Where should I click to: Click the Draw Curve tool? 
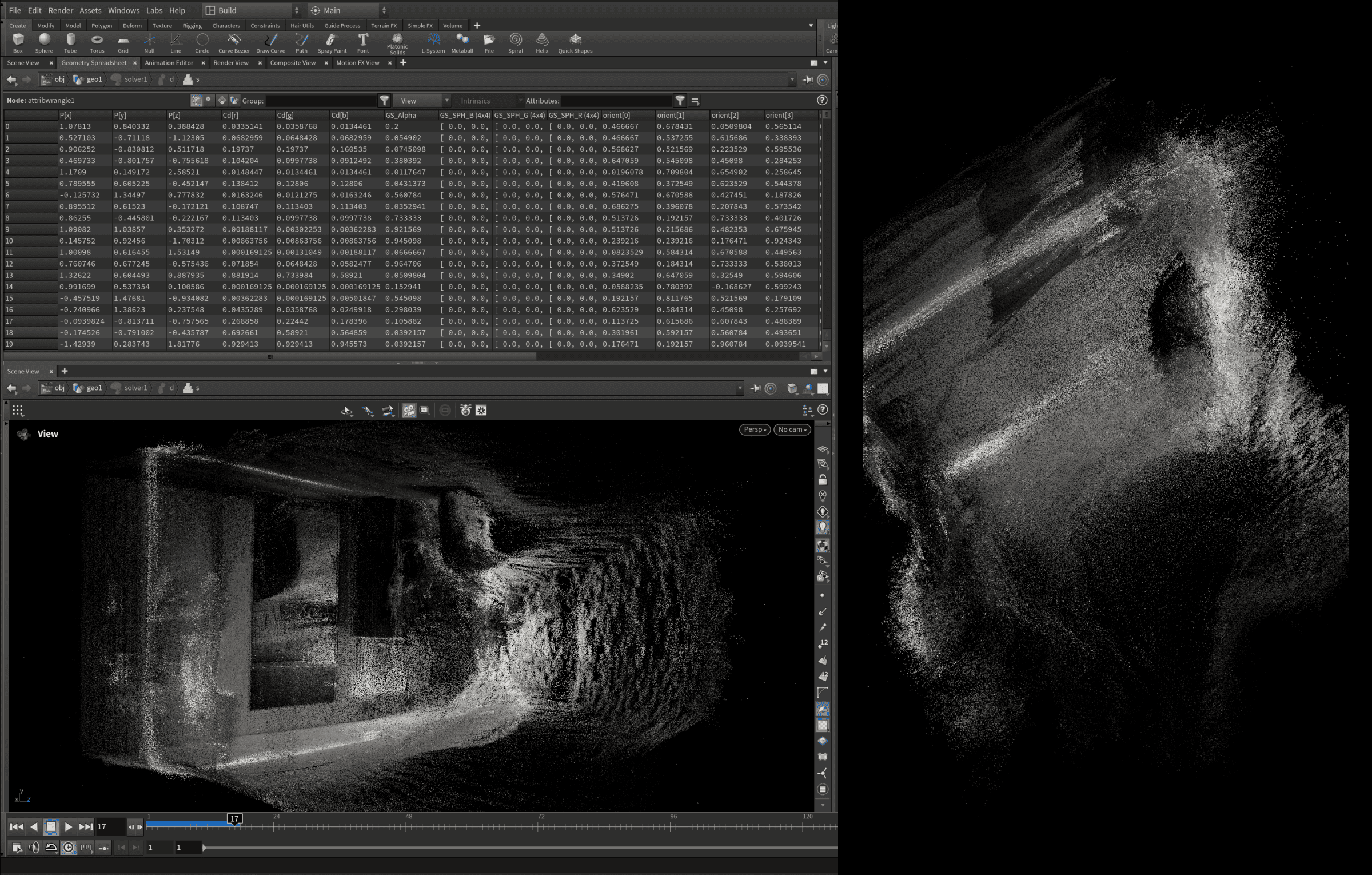tap(270, 42)
